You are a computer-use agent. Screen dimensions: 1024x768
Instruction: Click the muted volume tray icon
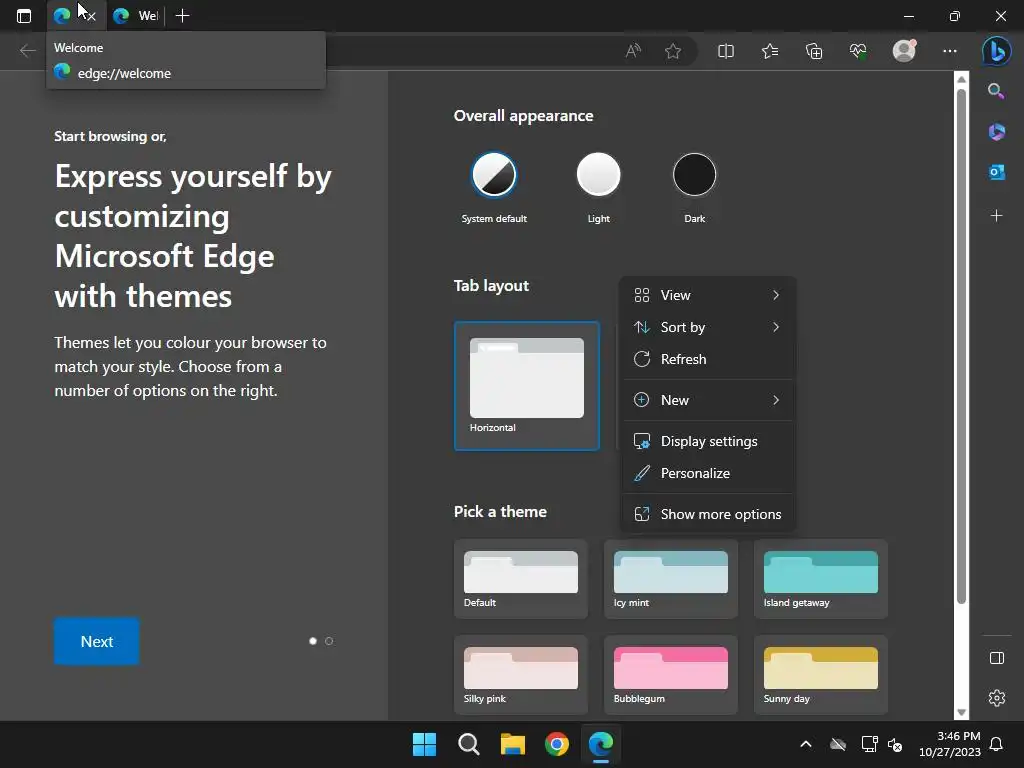895,744
